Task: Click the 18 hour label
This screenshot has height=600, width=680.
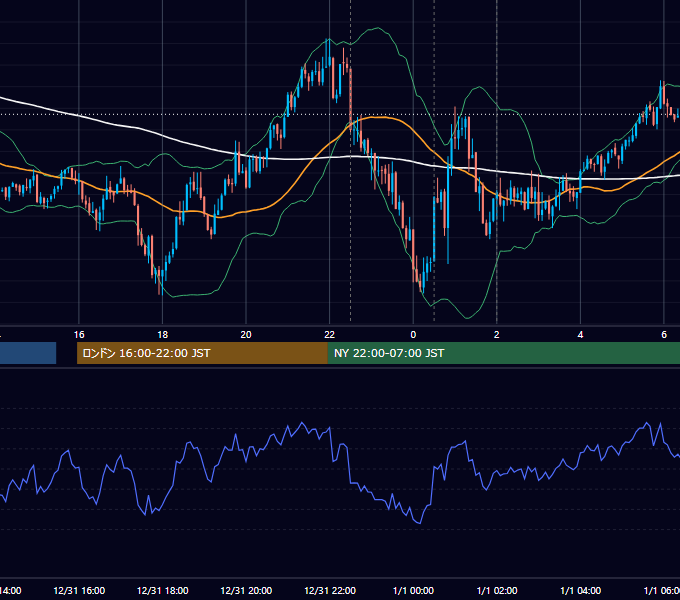Action: pos(163,335)
